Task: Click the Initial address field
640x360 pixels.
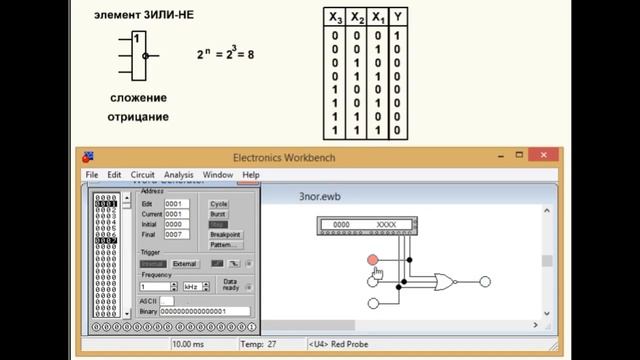Action: click(177, 224)
